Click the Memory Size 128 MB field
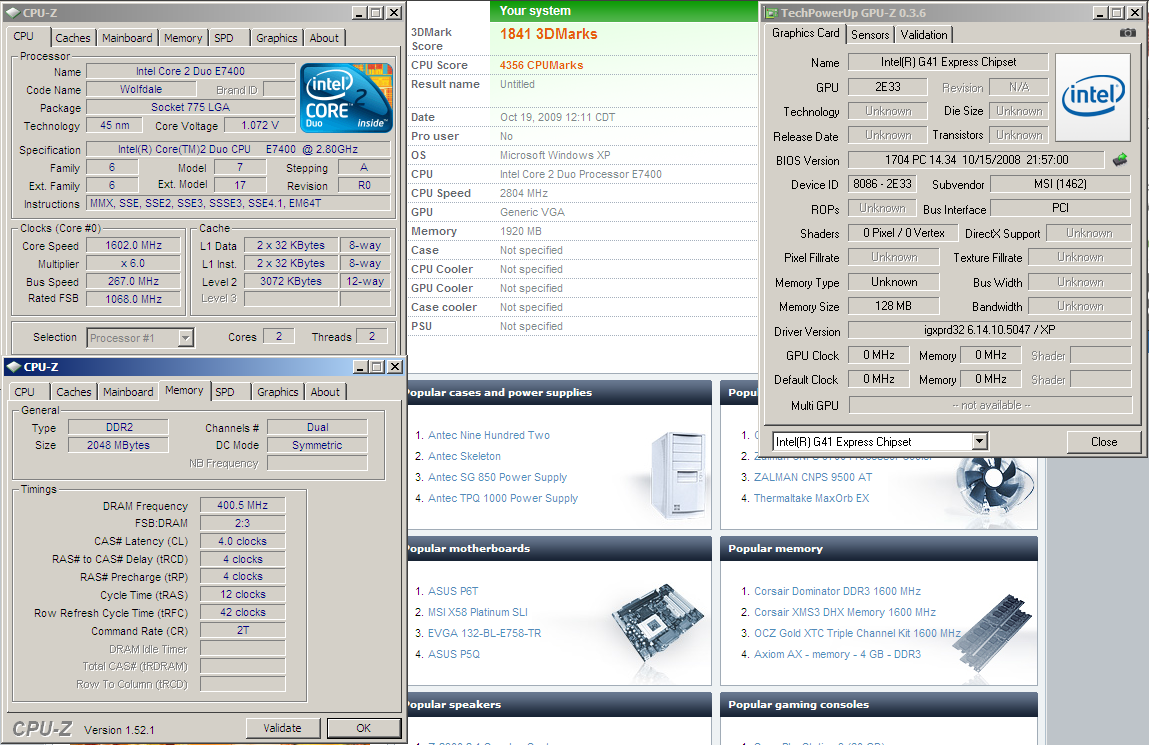The height and width of the screenshot is (745, 1149). (x=893, y=306)
